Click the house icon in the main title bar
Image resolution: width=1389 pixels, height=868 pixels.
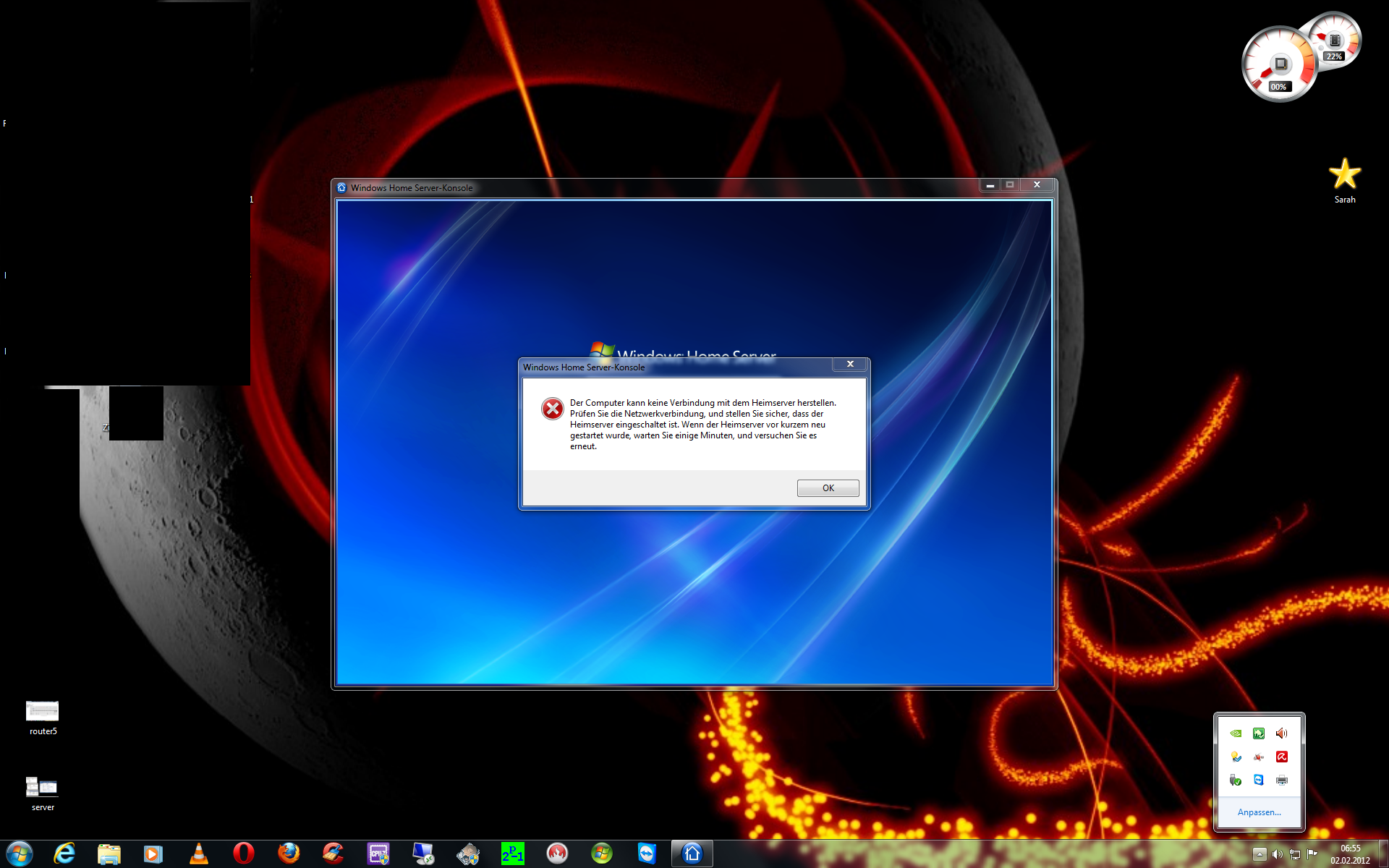342,187
